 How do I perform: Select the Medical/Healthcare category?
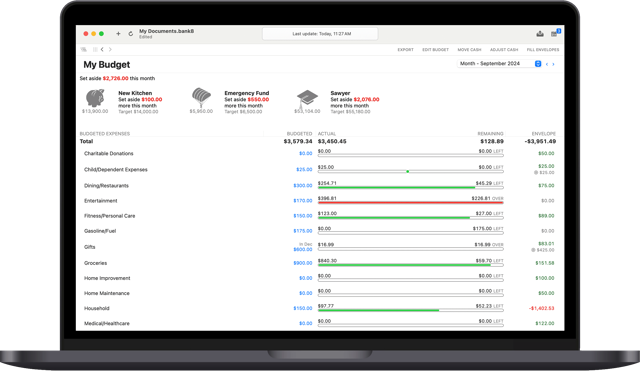(107, 323)
